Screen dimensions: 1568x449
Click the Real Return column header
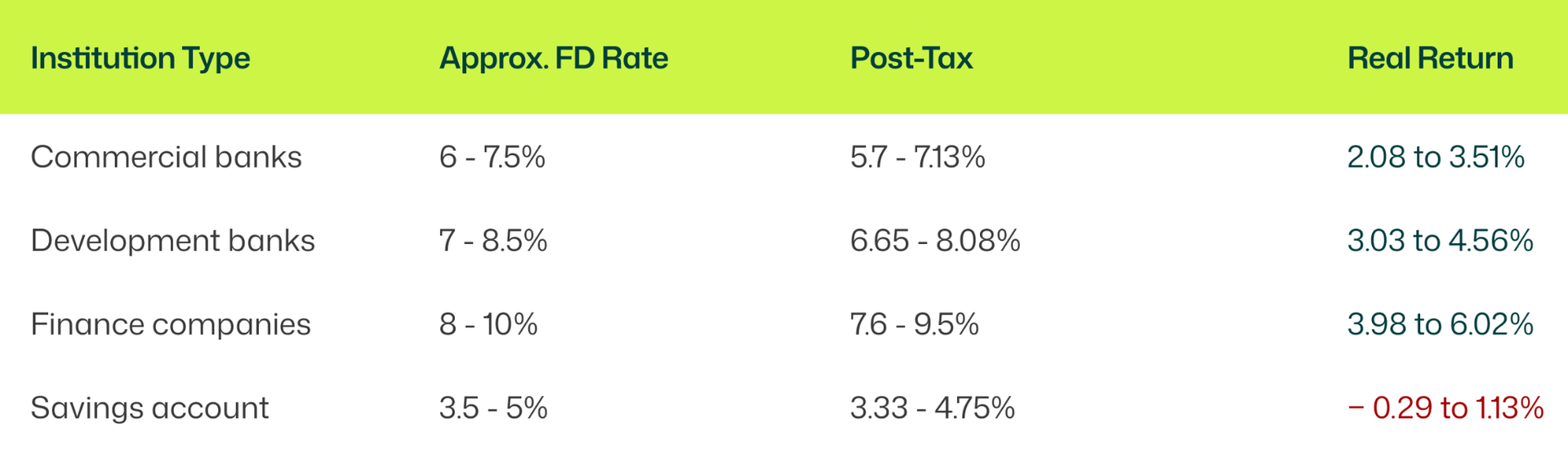(1429, 59)
